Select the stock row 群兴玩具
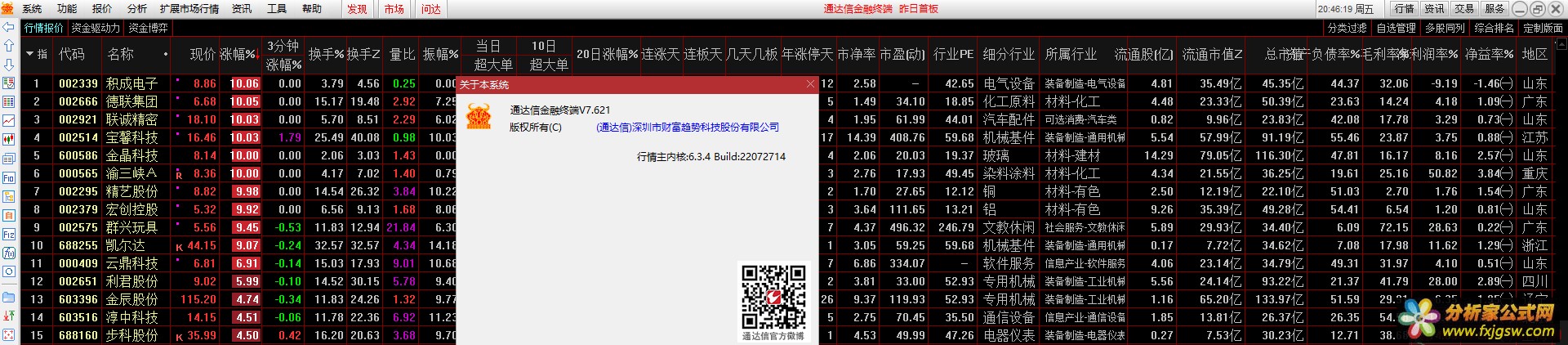The height and width of the screenshot is (345, 1568). 131,227
